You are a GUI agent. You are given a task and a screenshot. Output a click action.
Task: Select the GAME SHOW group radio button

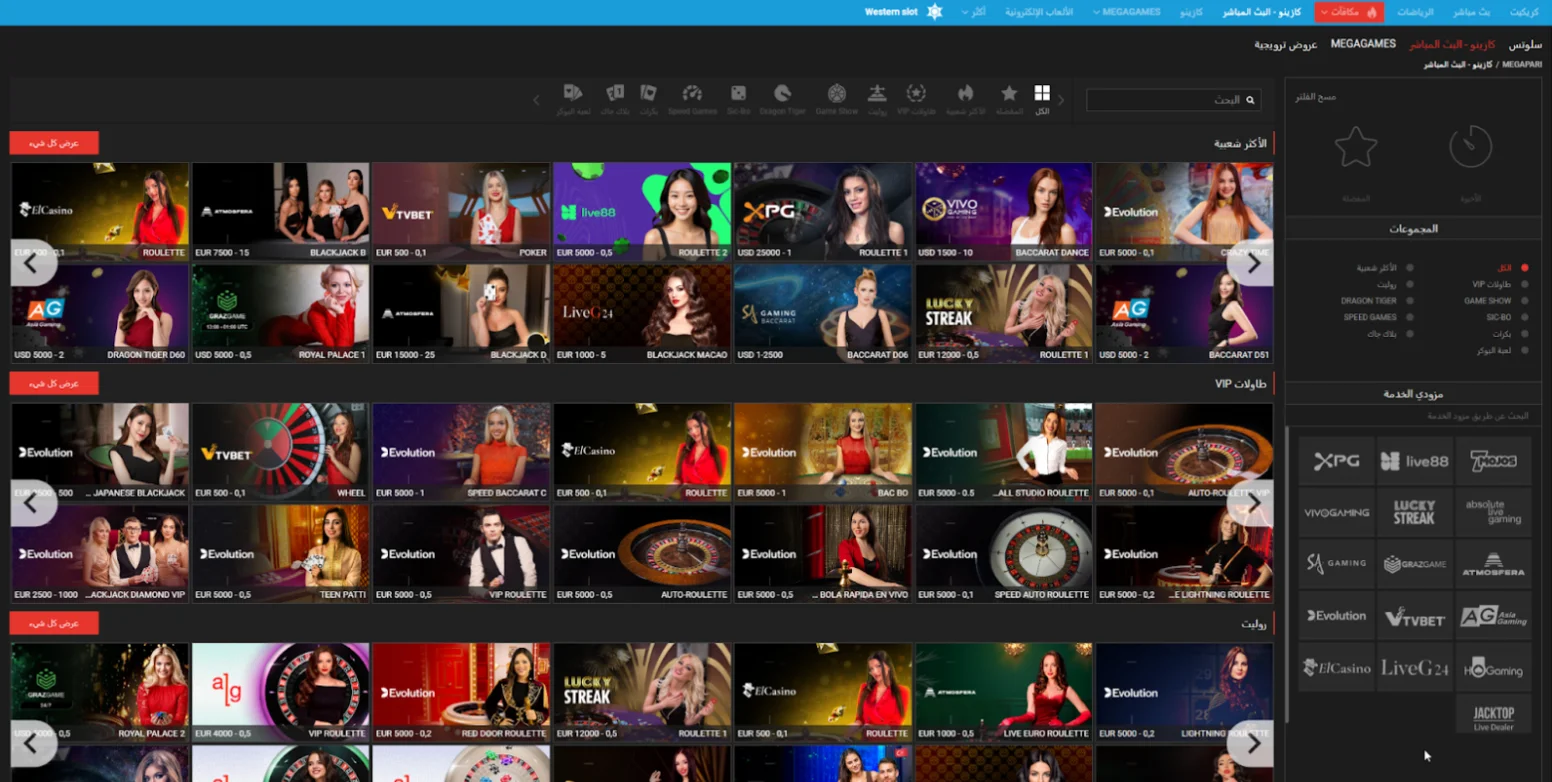(1524, 301)
